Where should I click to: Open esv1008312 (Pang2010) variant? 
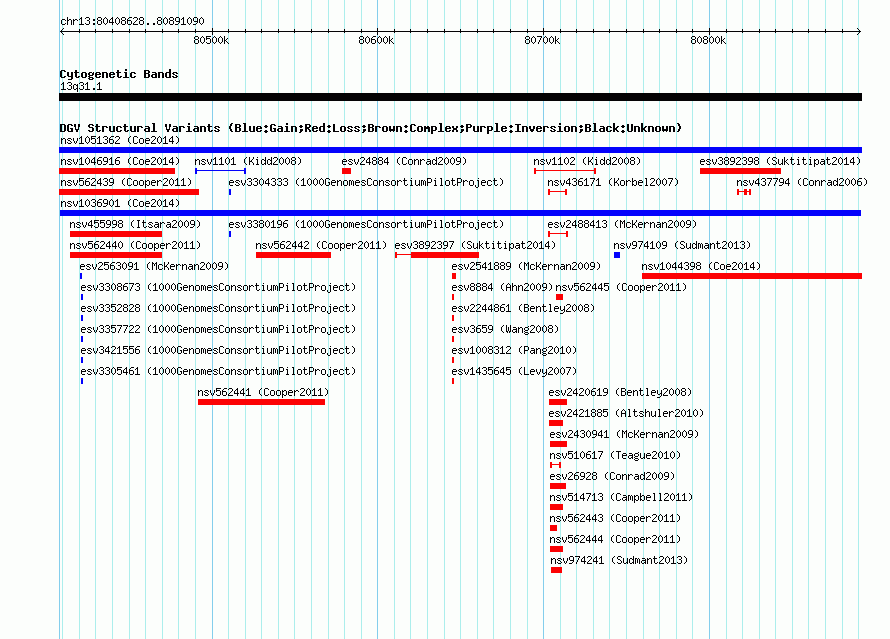514,350
